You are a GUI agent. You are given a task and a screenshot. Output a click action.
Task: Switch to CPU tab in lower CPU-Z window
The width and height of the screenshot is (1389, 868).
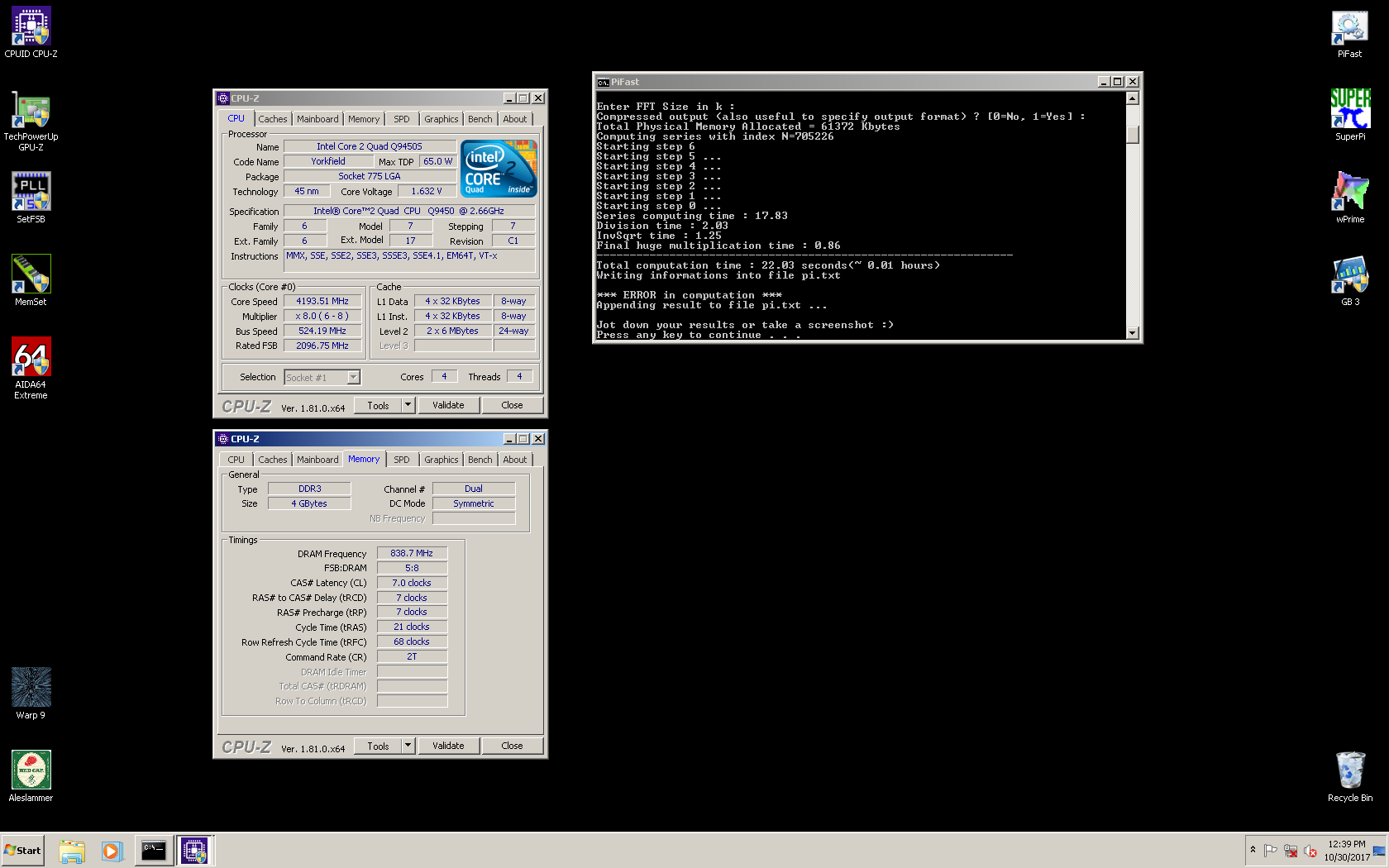point(236,460)
